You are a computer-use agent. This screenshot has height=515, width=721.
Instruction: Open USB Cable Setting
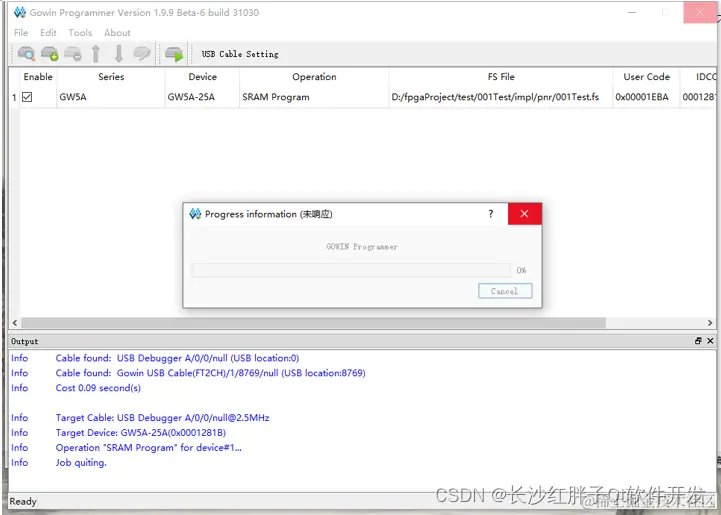click(240, 54)
